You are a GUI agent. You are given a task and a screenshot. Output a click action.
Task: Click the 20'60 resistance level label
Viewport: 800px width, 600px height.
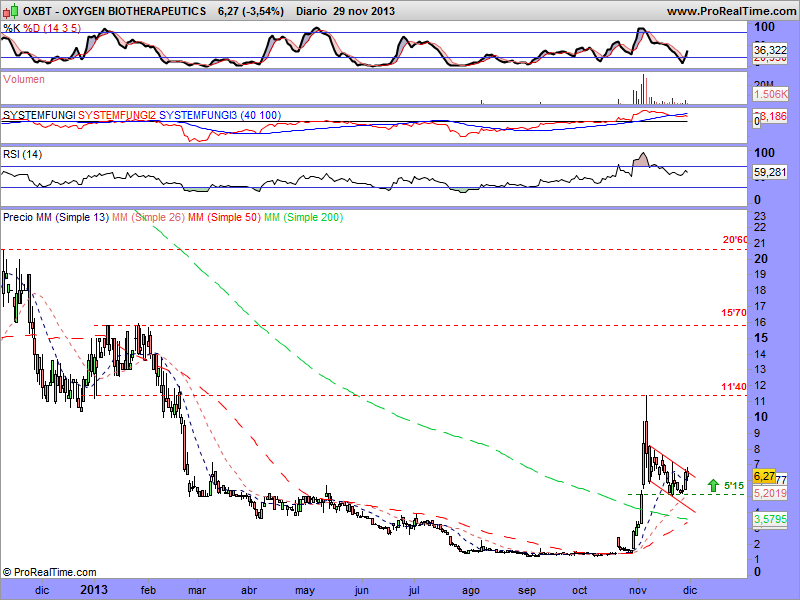pos(735,240)
